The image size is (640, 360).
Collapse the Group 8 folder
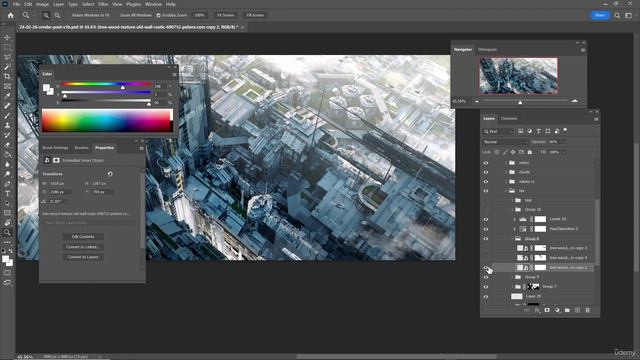(x=512, y=239)
